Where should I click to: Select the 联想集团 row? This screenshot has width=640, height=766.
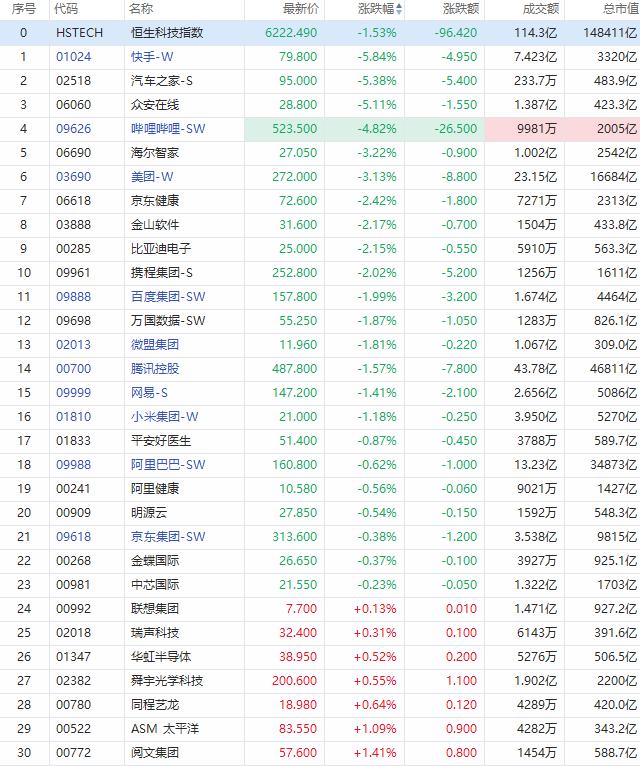320,608
